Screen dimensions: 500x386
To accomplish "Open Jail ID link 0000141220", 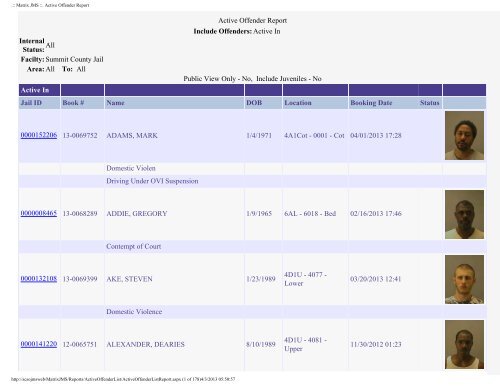I will (x=39, y=344).
